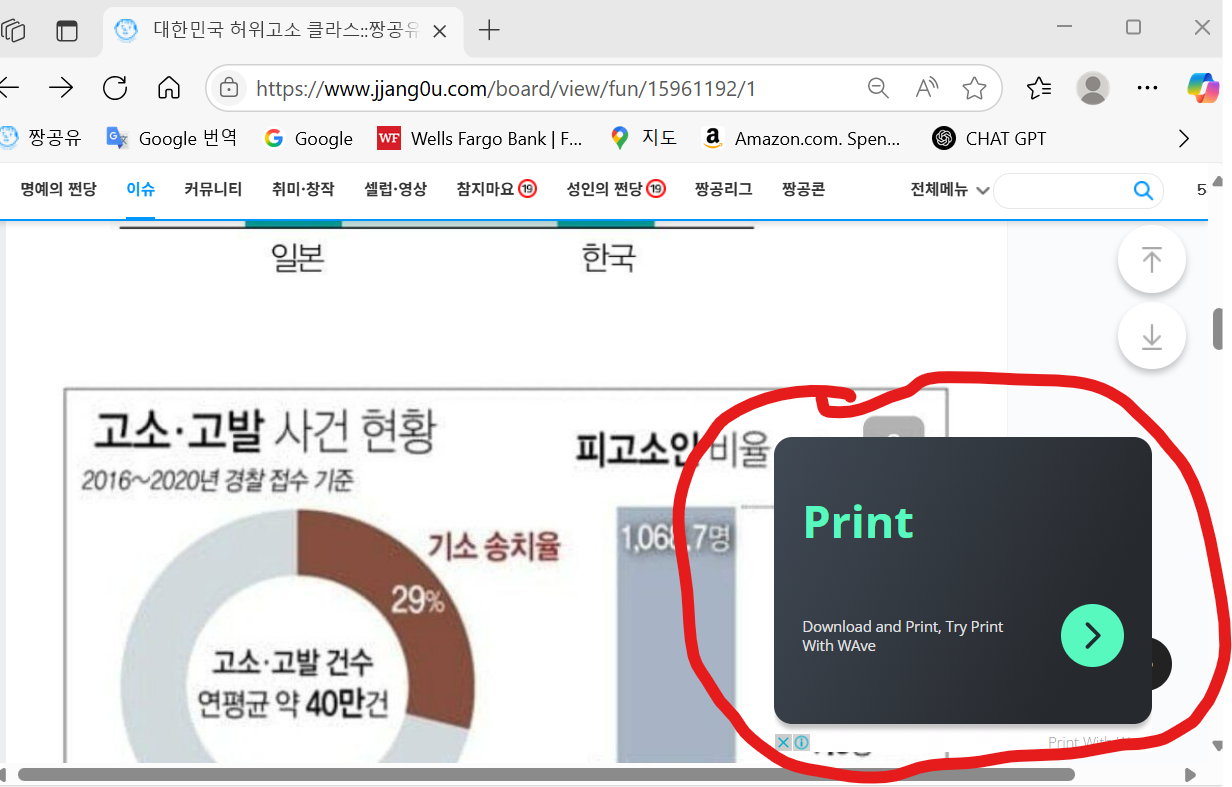The image size is (1232, 787).
Task: Open Edge Settings and more menu
Action: (1147, 88)
